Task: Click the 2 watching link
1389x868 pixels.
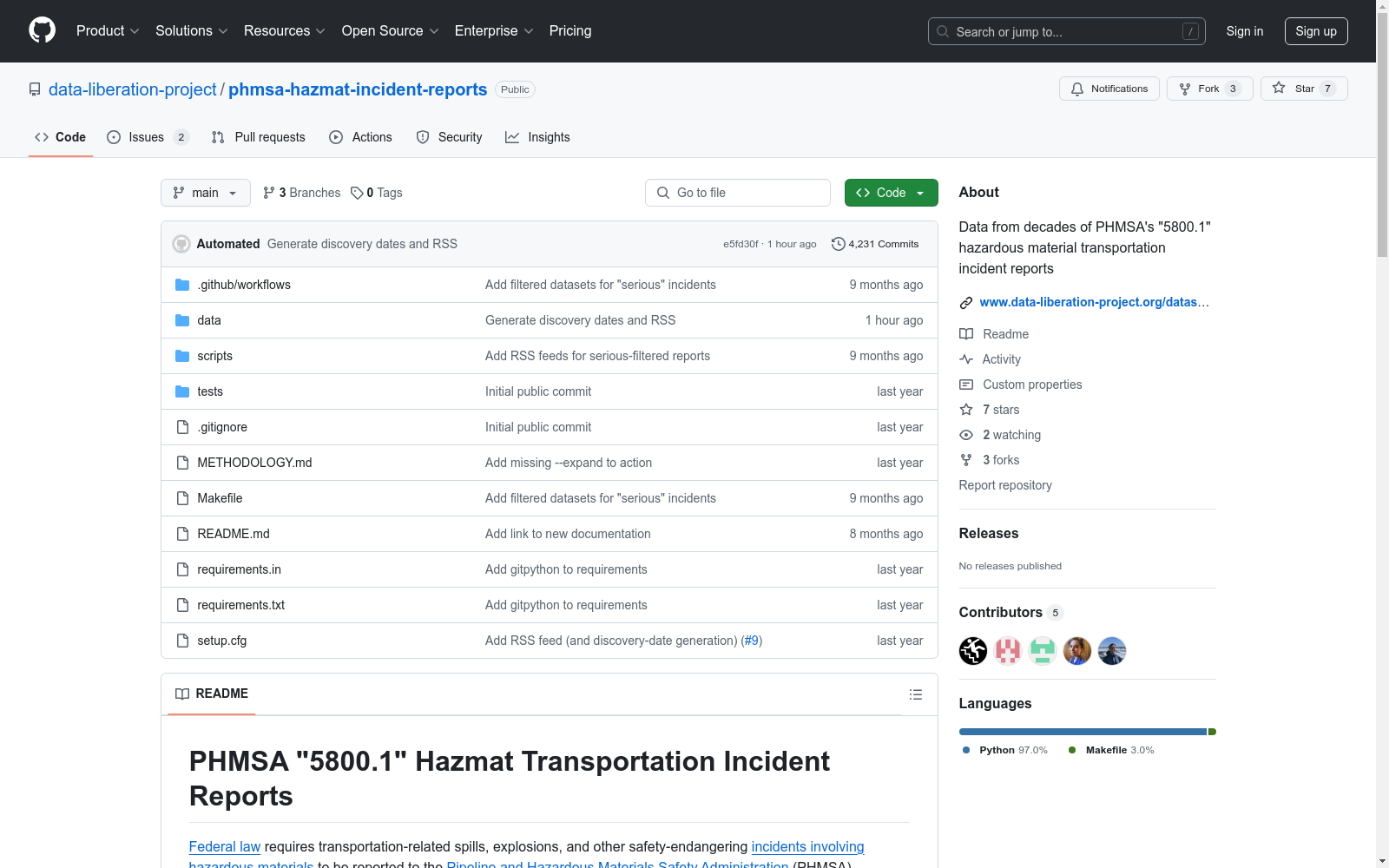Action: [1000, 435]
